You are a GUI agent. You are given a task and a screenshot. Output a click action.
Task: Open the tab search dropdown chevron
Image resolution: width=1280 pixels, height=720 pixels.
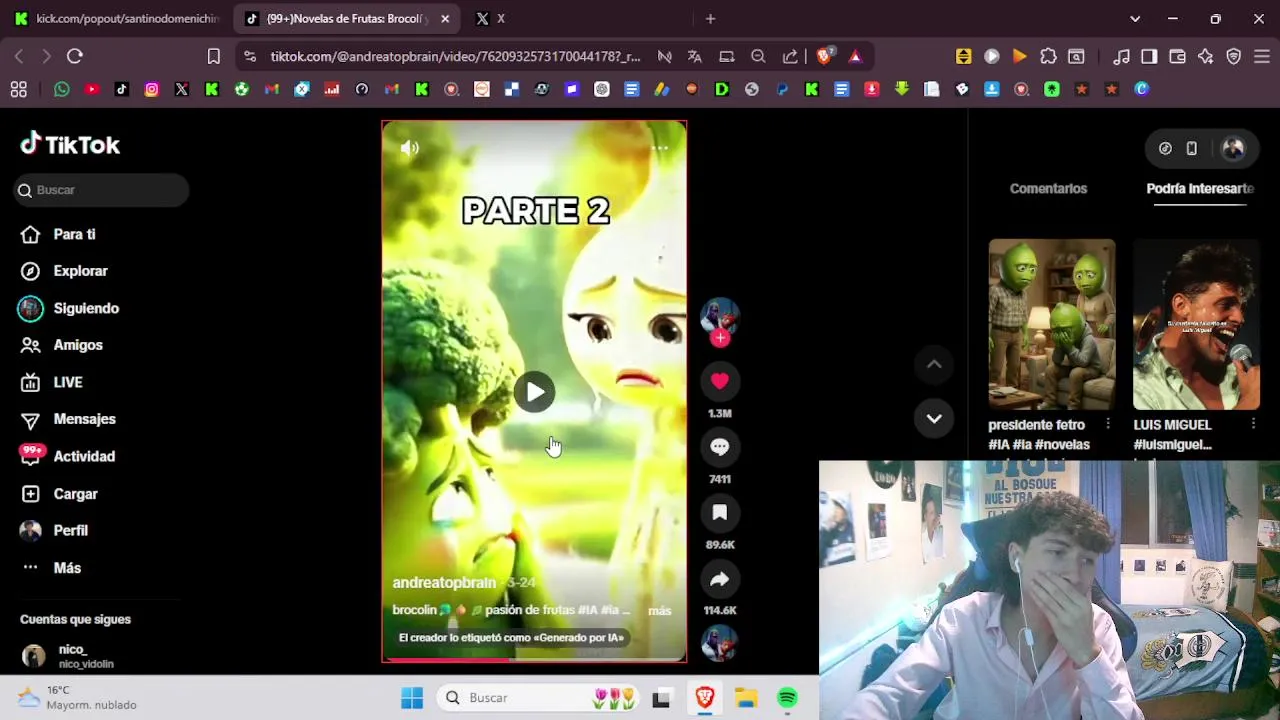(x=1135, y=18)
